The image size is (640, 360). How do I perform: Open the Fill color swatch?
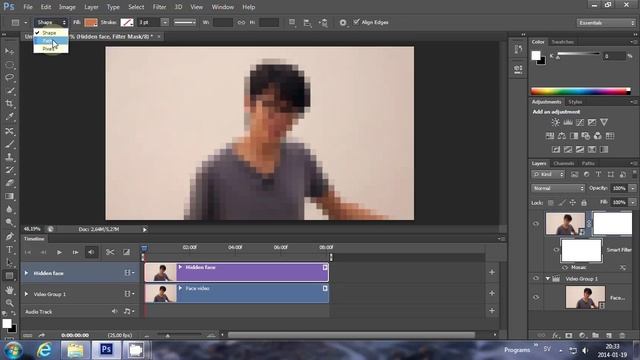(91, 22)
